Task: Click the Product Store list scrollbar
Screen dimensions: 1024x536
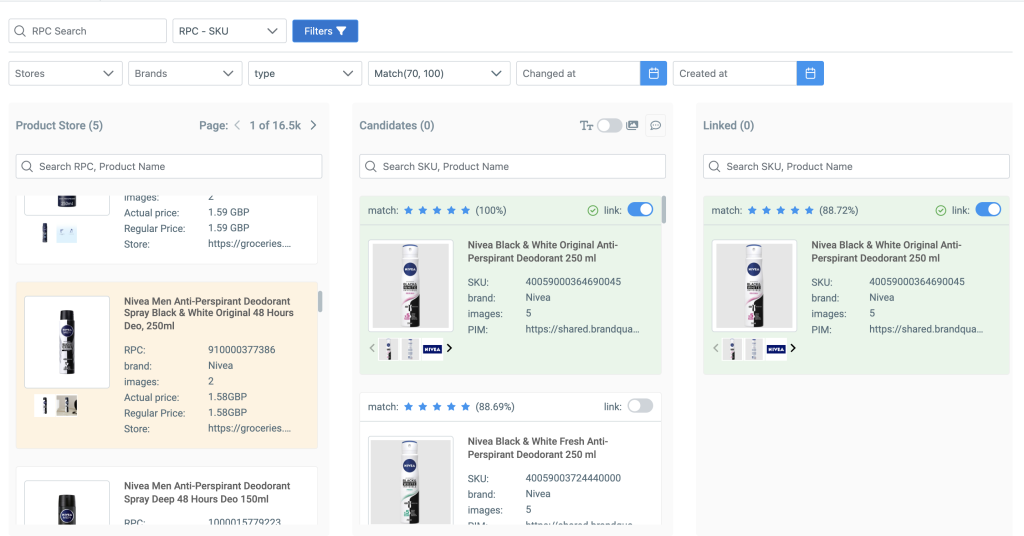Action: [320, 302]
